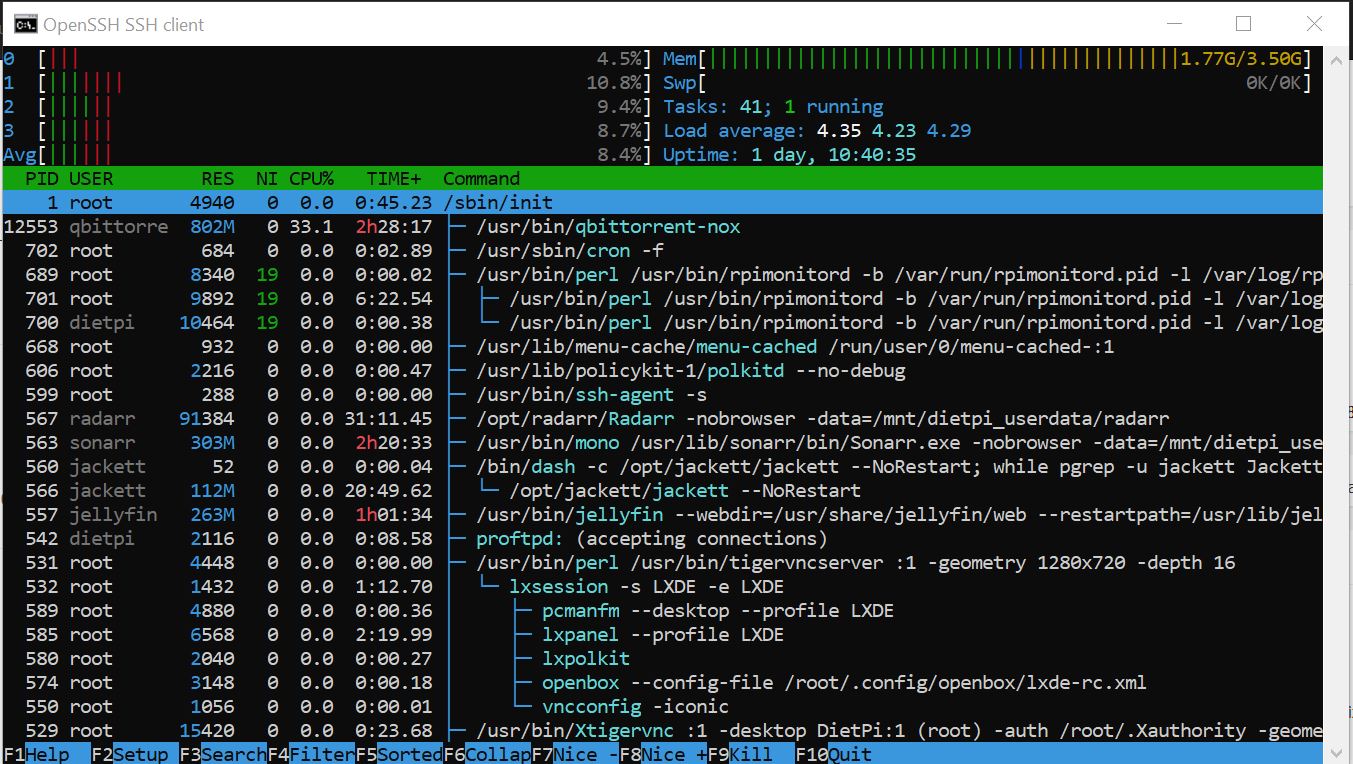Click the 2h28:17 TIME+ value
The image size is (1353, 764).
(x=394, y=227)
